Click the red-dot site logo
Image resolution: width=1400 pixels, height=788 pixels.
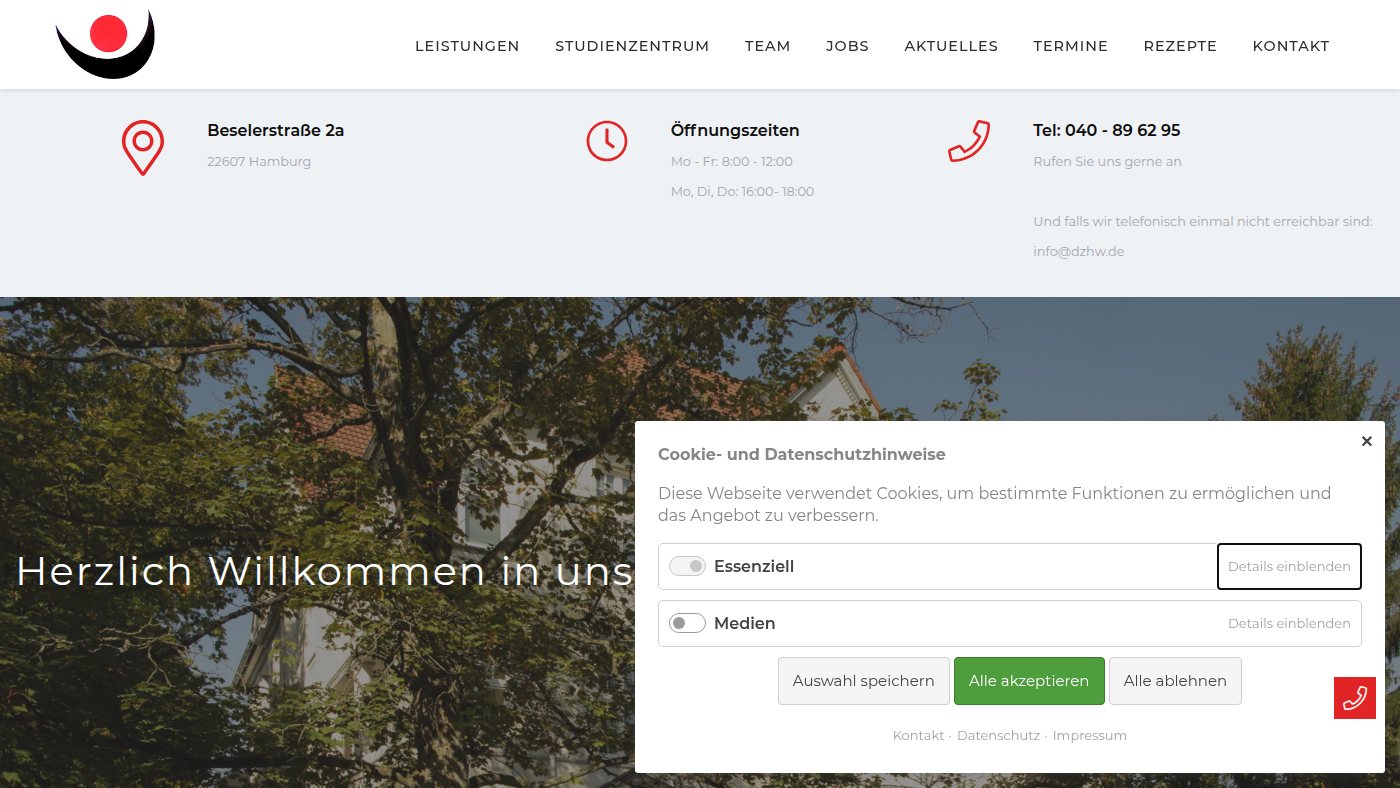tap(106, 44)
